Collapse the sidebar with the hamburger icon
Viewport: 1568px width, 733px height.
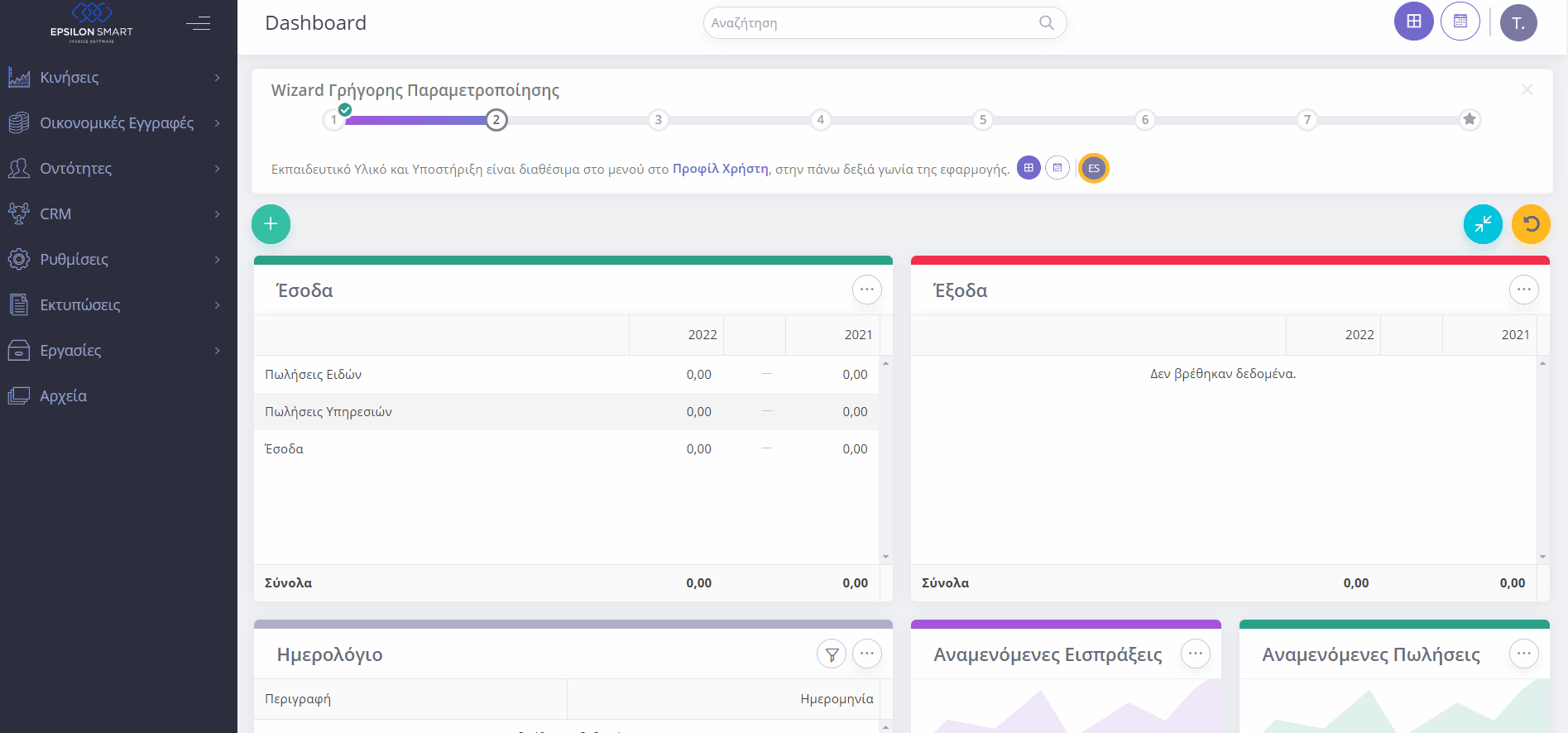pyautogui.click(x=198, y=23)
